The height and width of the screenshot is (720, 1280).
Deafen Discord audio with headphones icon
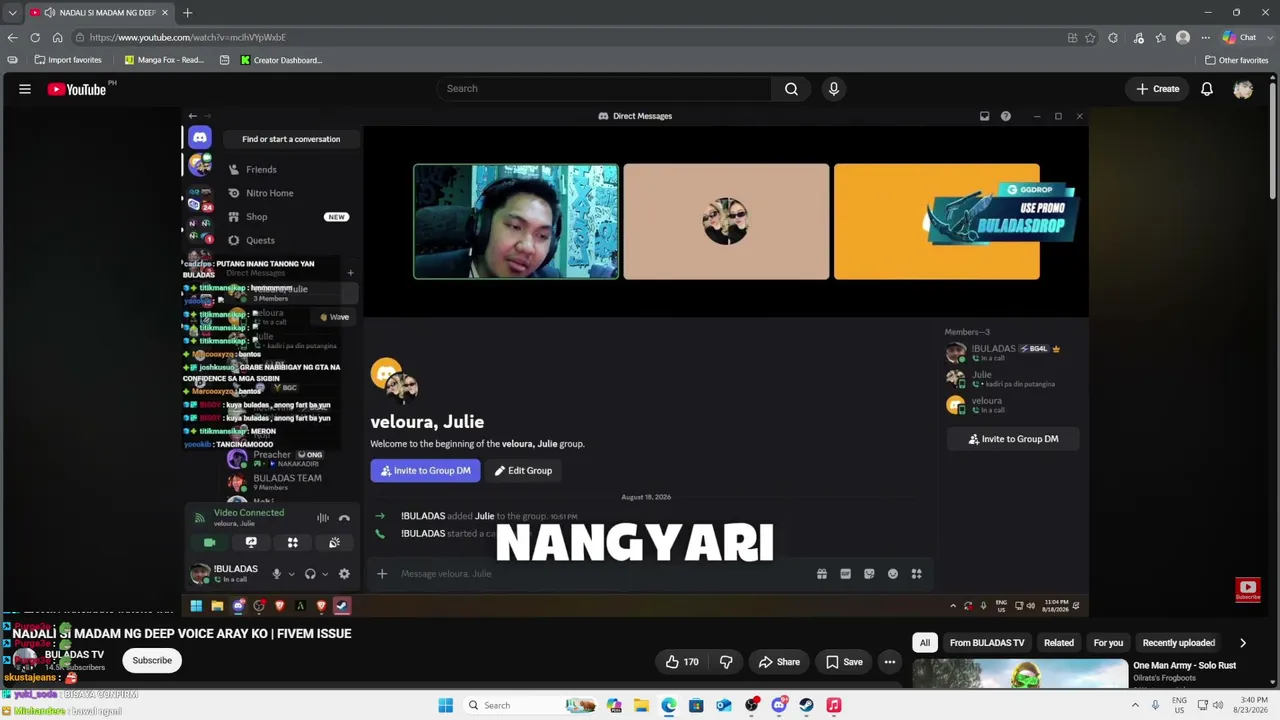[x=310, y=574]
